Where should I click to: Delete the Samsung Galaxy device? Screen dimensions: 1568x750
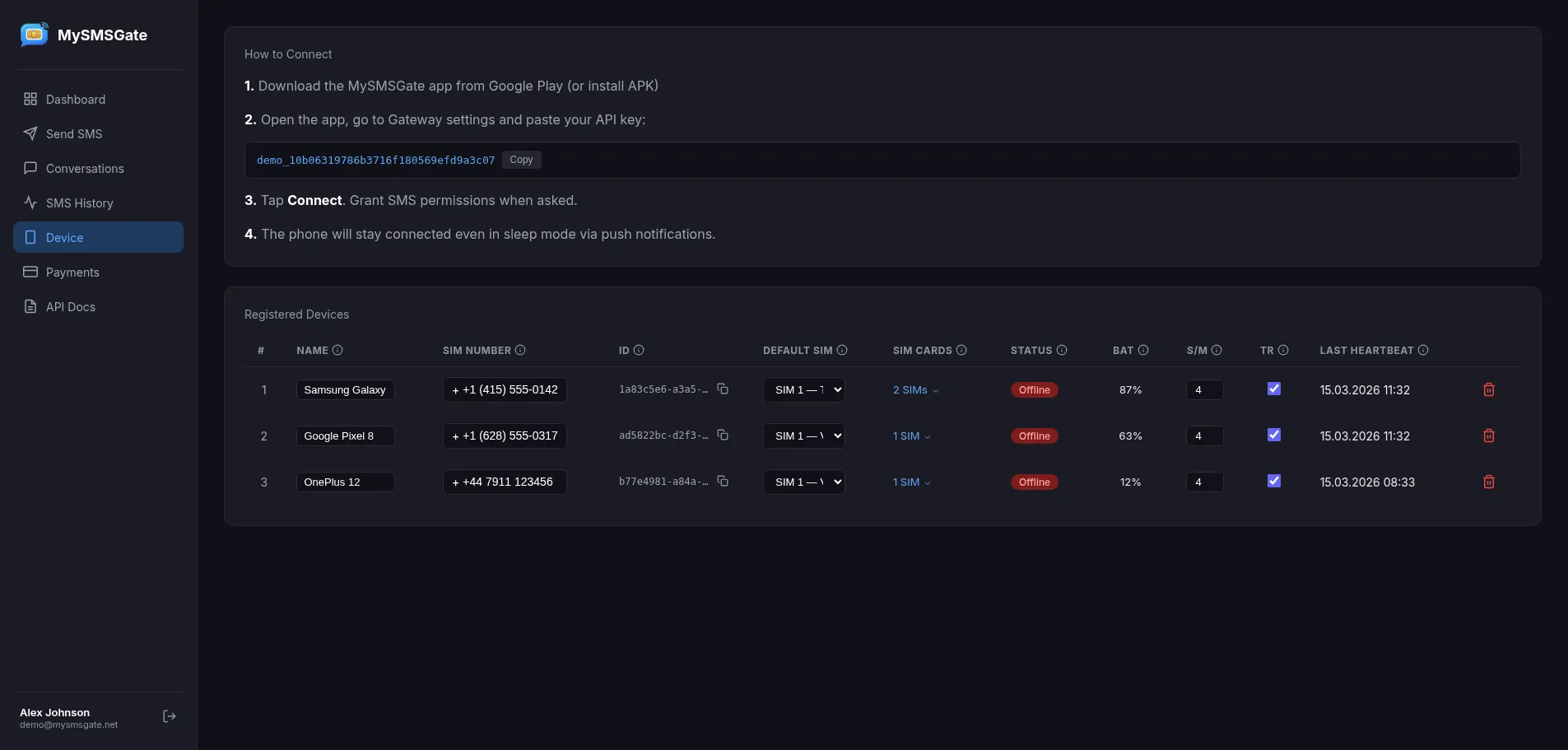pos(1488,389)
